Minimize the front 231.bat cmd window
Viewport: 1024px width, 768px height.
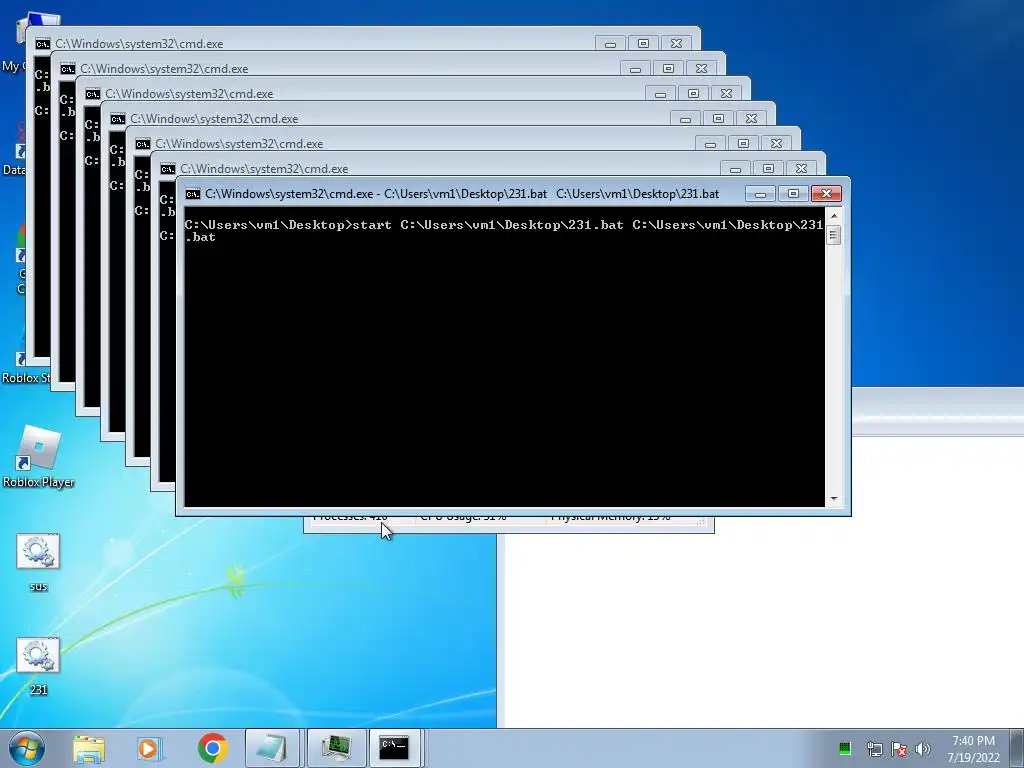[760, 193]
